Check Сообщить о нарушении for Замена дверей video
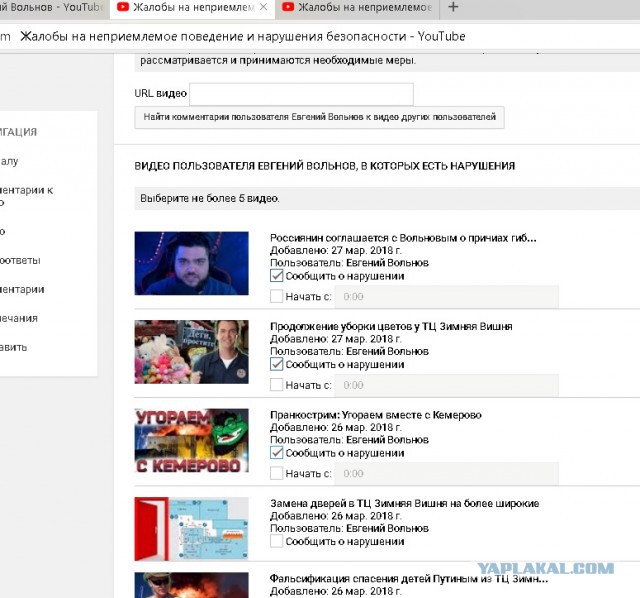Image resolution: width=640 pixels, height=598 pixels. coord(276,541)
